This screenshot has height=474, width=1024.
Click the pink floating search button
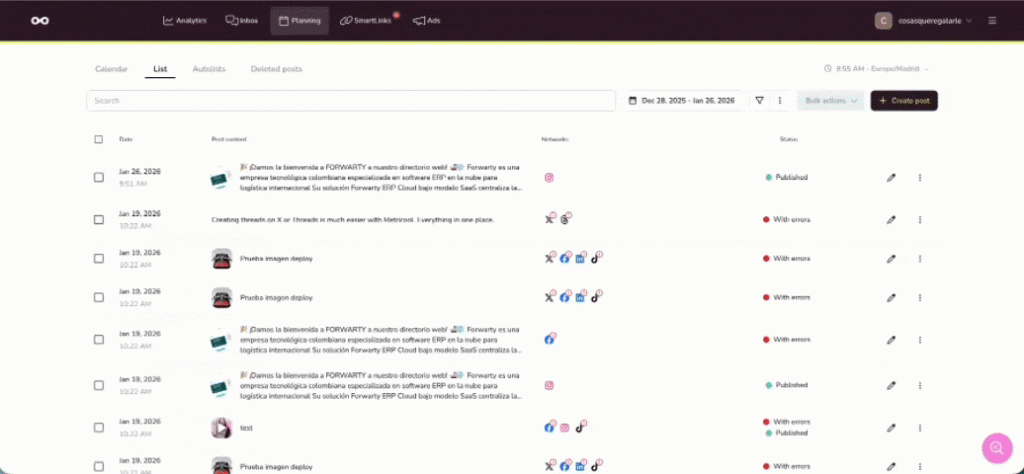(x=996, y=448)
